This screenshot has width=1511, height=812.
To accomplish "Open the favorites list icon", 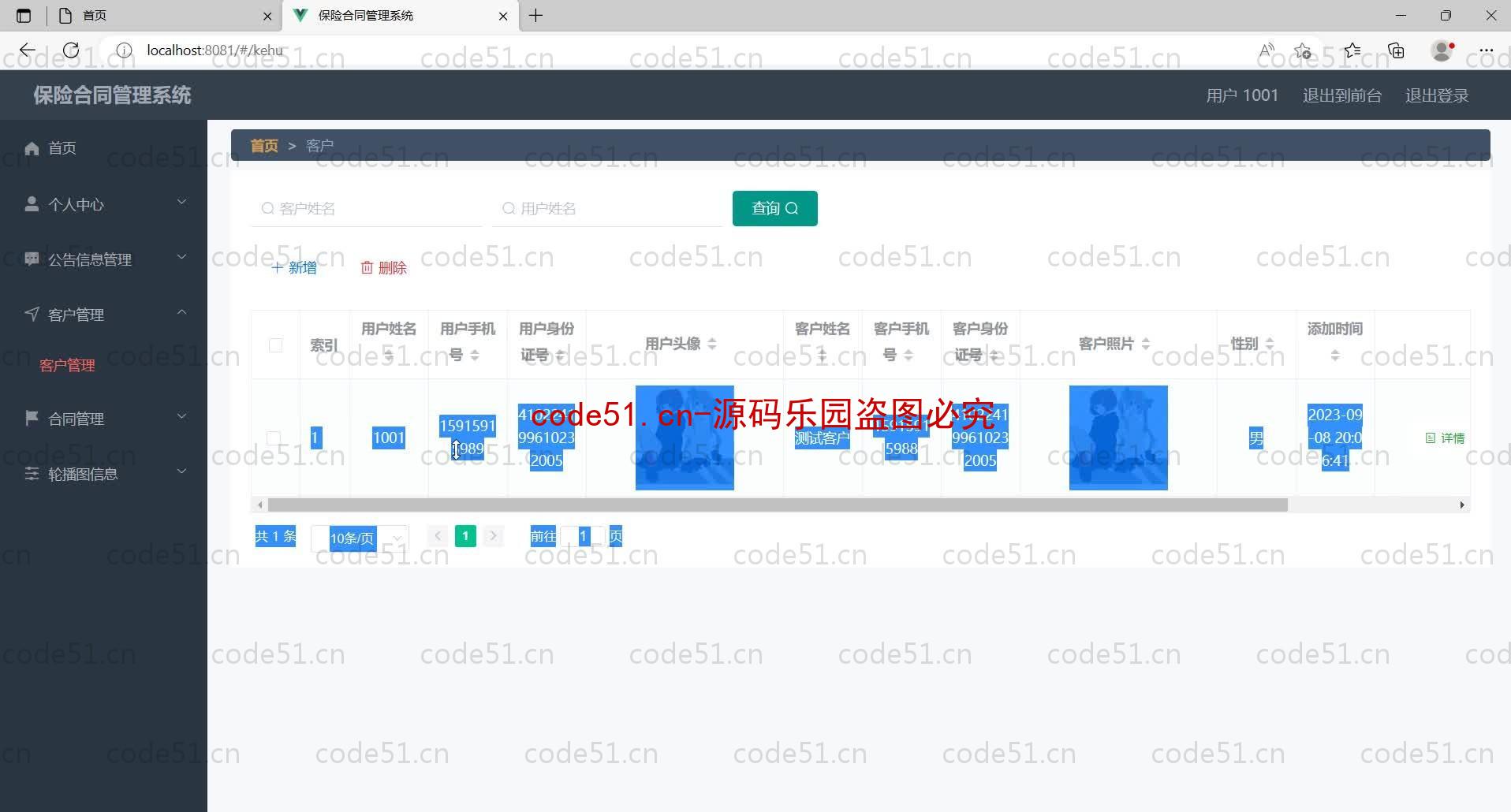I will tap(1352, 50).
